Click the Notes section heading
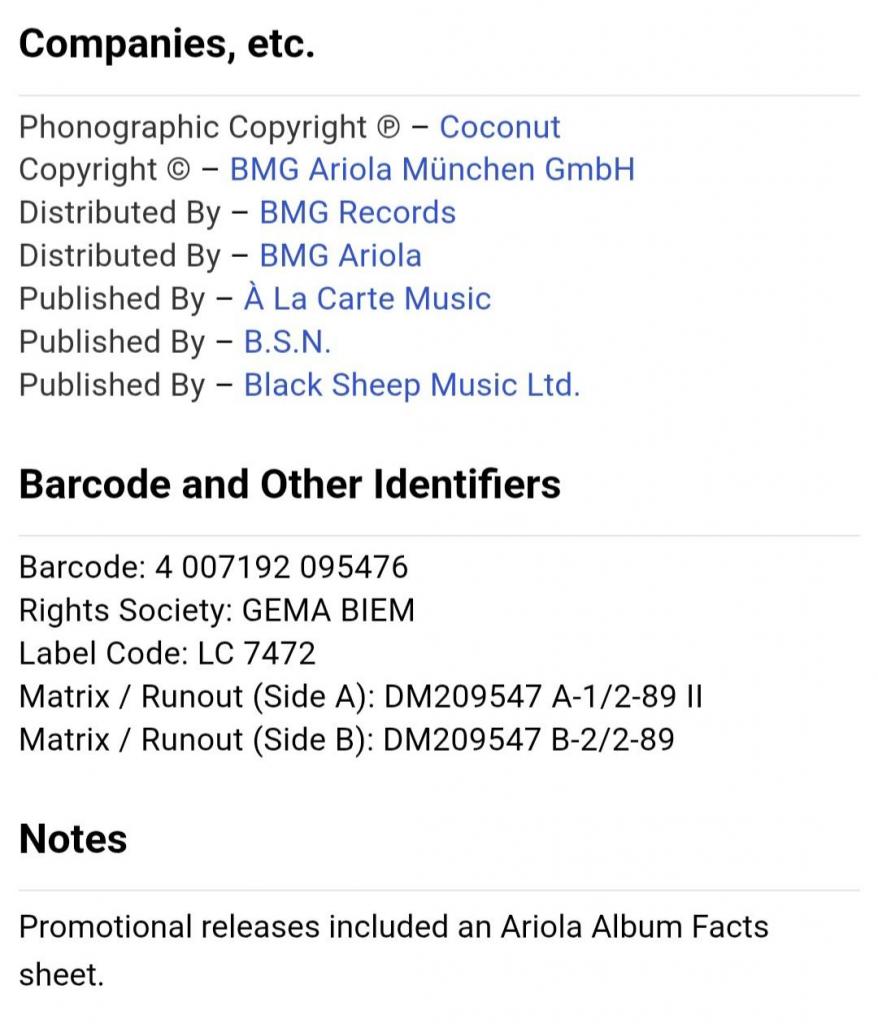878x1024 pixels. [x=73, y=839]
